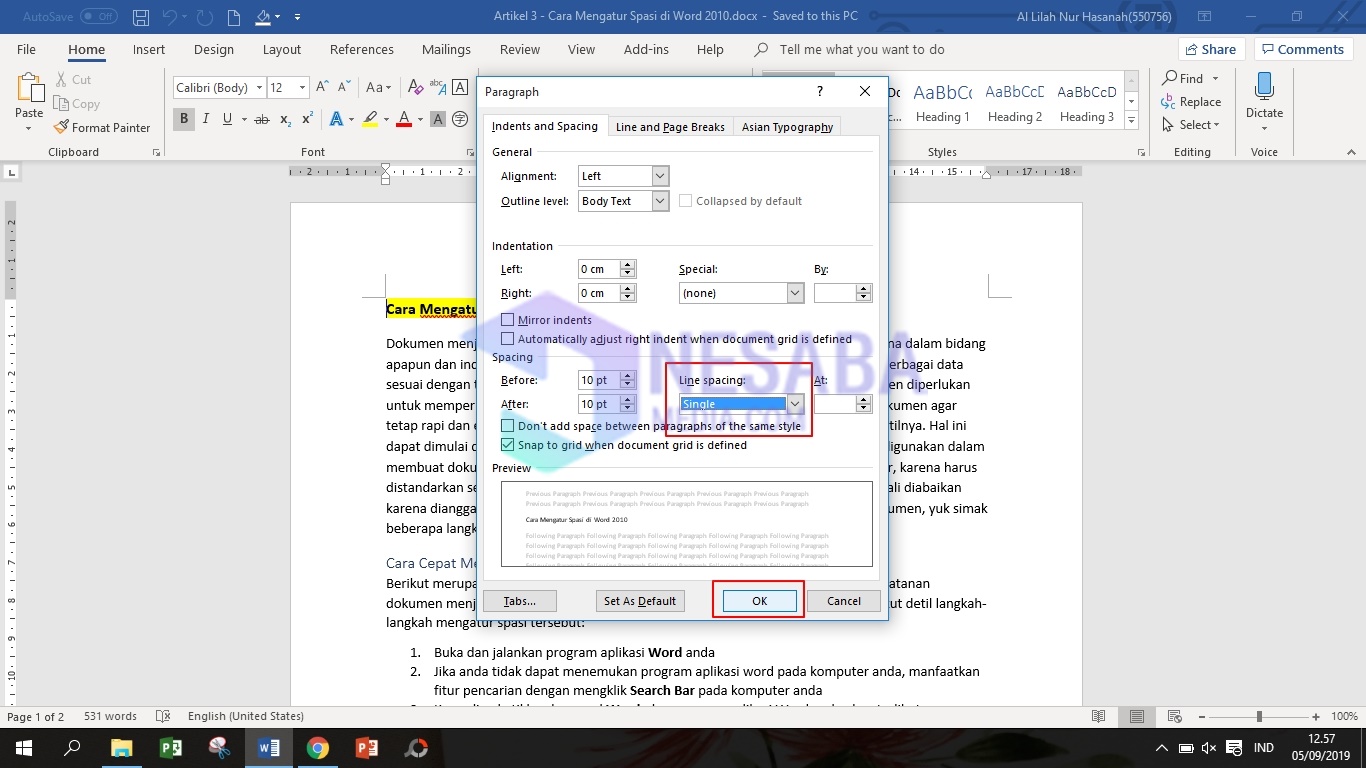
Task: Click spelling proofing icon in status bar
Action: (x=163, y=716)
